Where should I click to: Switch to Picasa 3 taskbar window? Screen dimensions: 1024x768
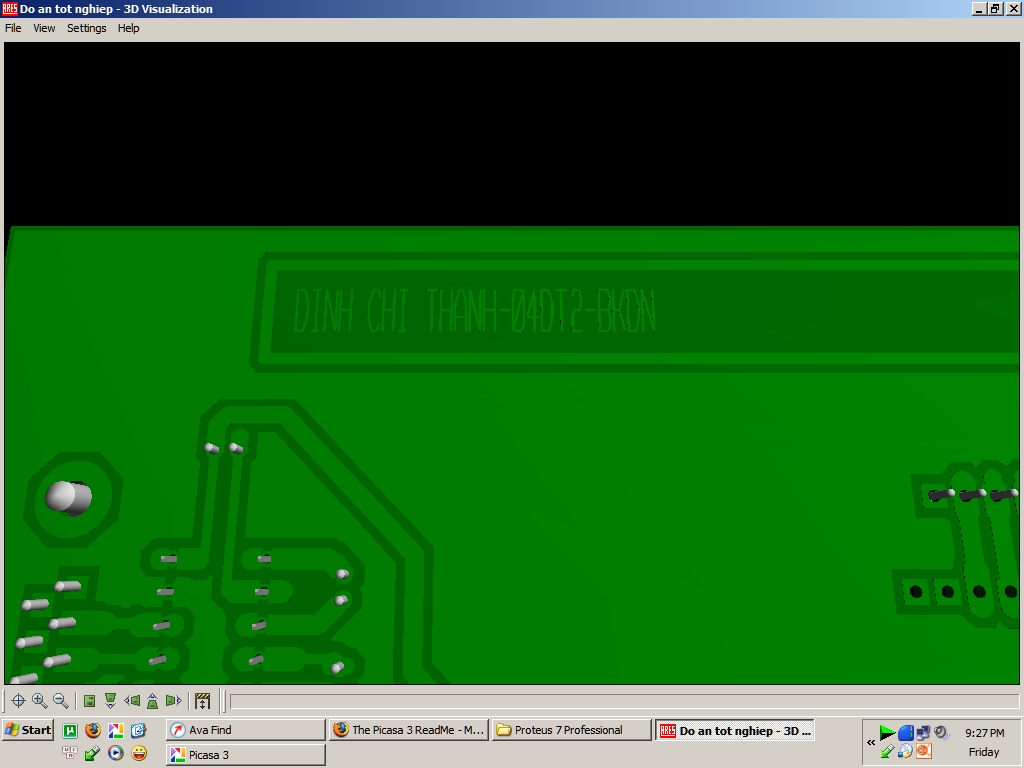point(246,755)
